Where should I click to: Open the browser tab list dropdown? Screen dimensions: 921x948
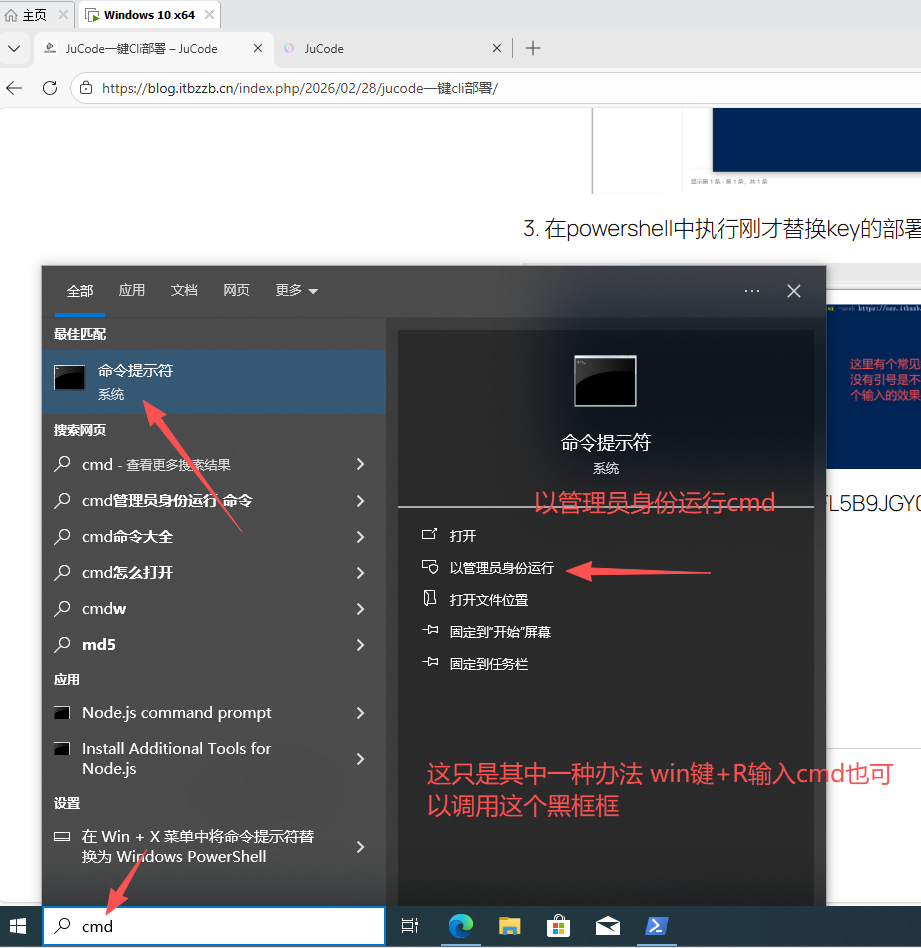[14, 48]
